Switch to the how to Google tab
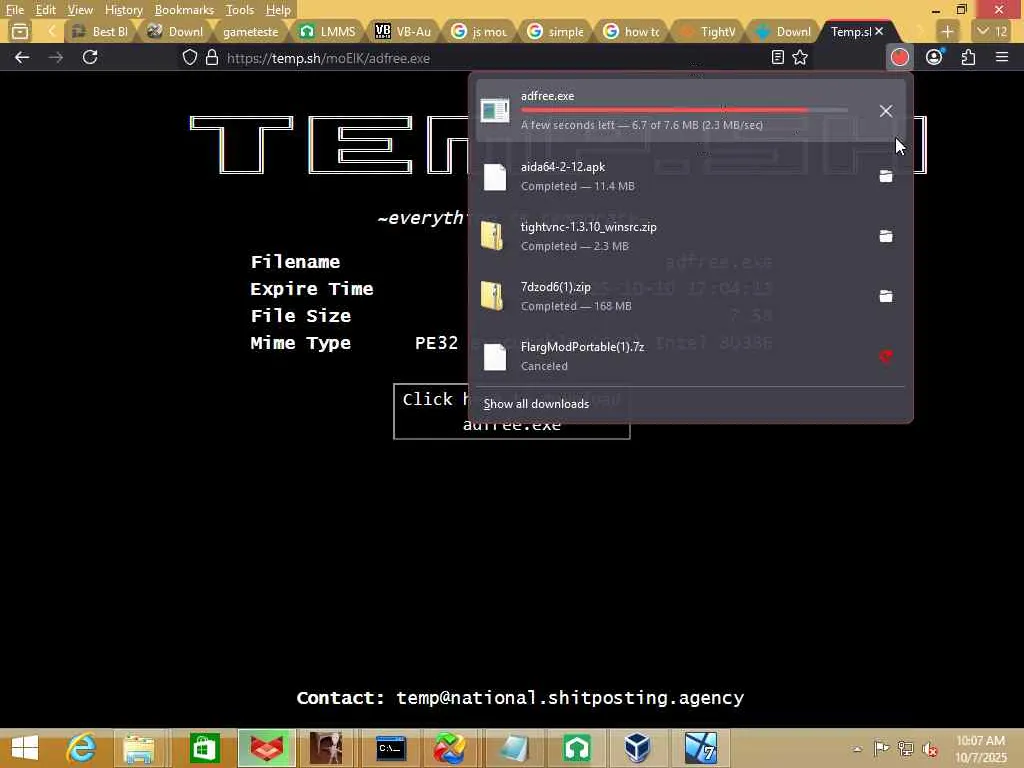The width and height of the screenshot is (1024, 768). 631,31
